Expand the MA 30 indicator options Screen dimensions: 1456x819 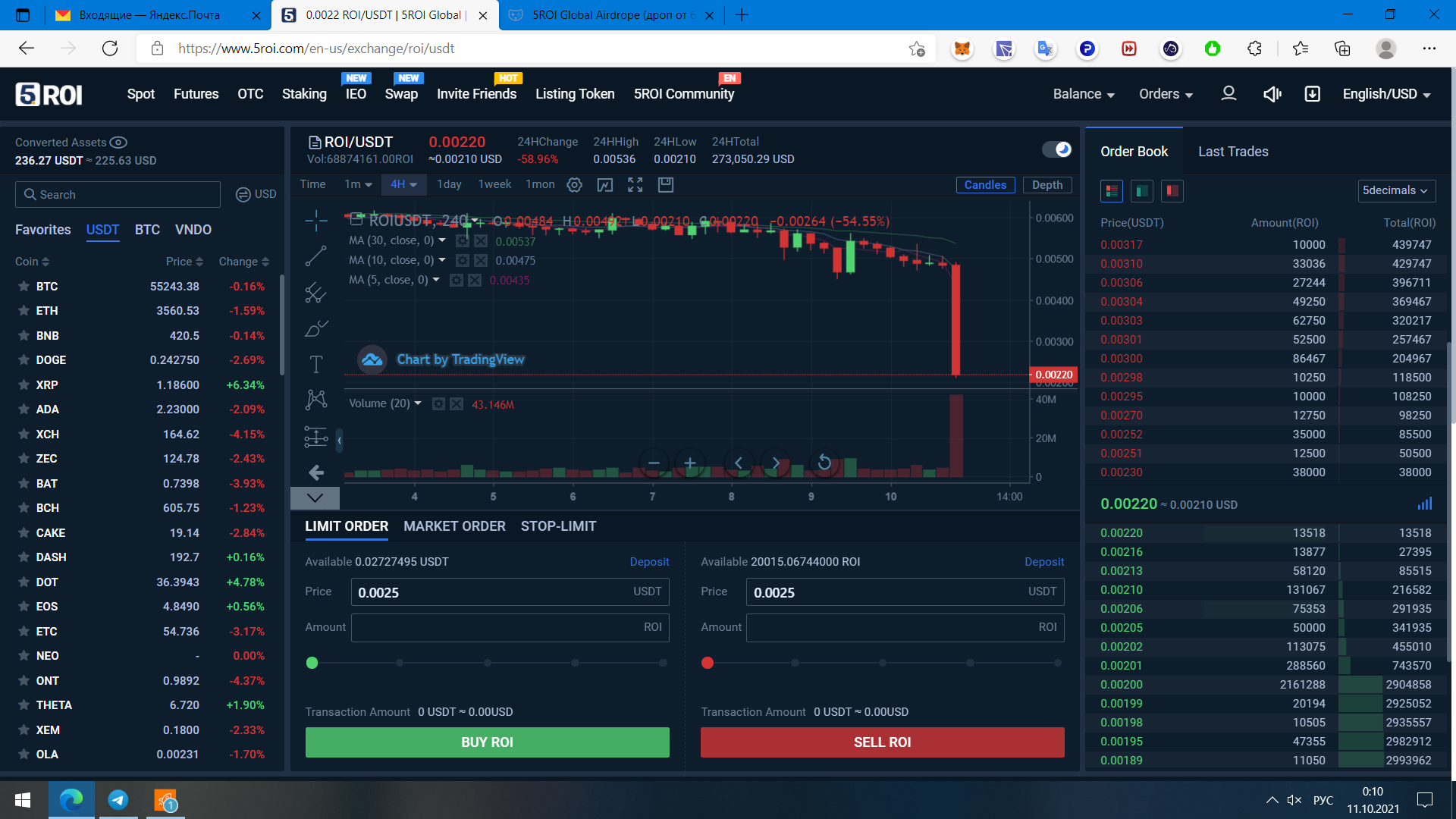[x=442, y=240]
